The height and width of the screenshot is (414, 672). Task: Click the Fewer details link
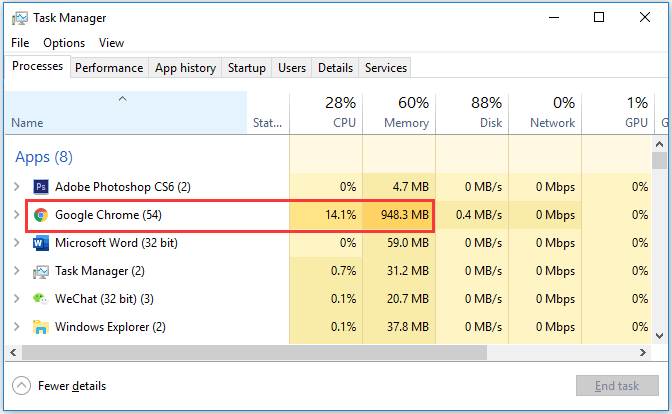(x=72, y=386)
